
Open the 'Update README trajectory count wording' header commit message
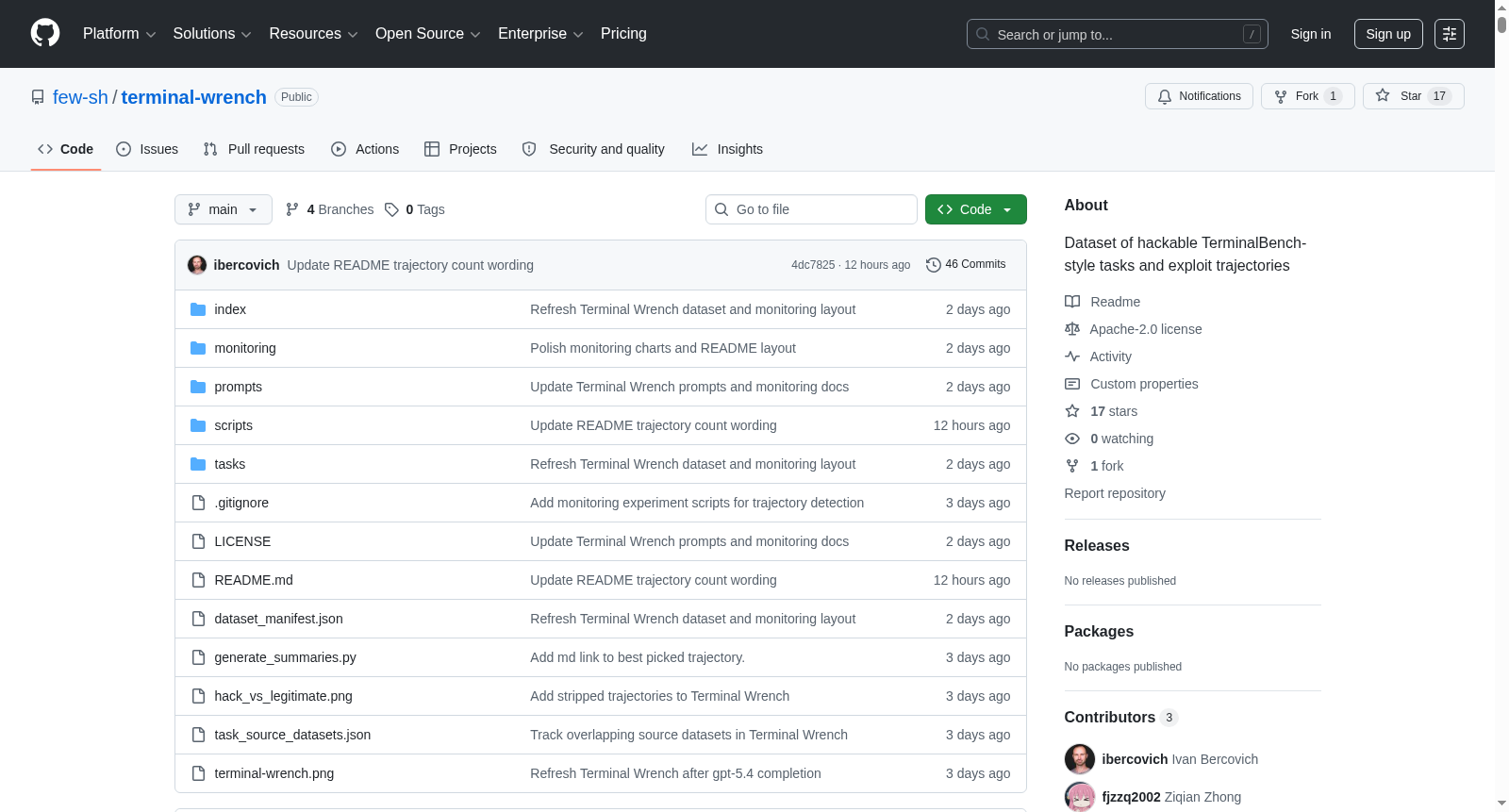pos(410,265)
